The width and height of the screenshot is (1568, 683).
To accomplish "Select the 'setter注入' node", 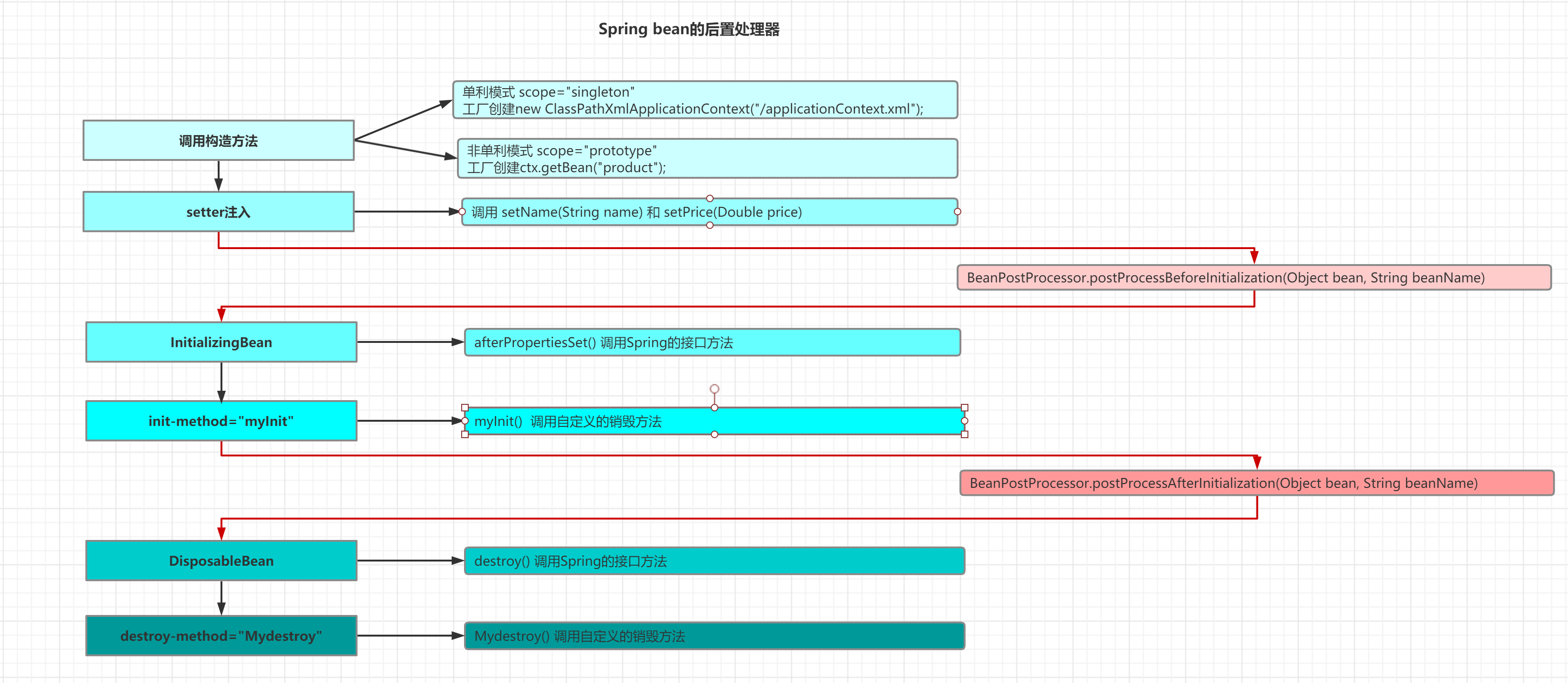I will 219,212.
